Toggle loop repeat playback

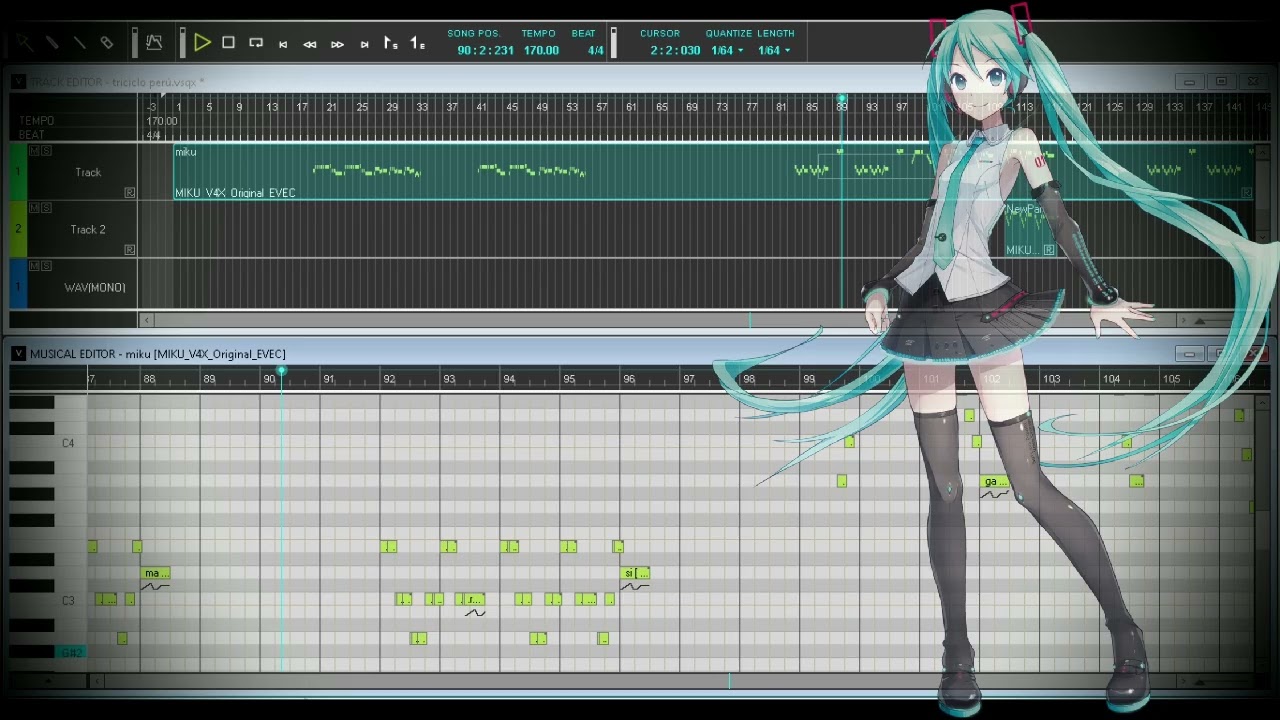(x=256, y=43)
